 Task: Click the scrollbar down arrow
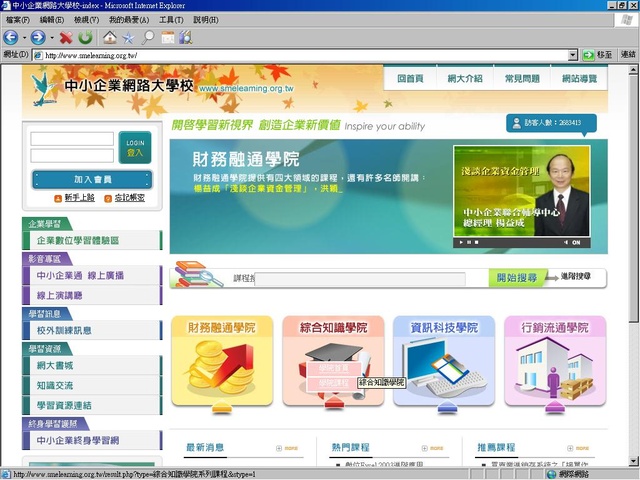click(633, 461)
